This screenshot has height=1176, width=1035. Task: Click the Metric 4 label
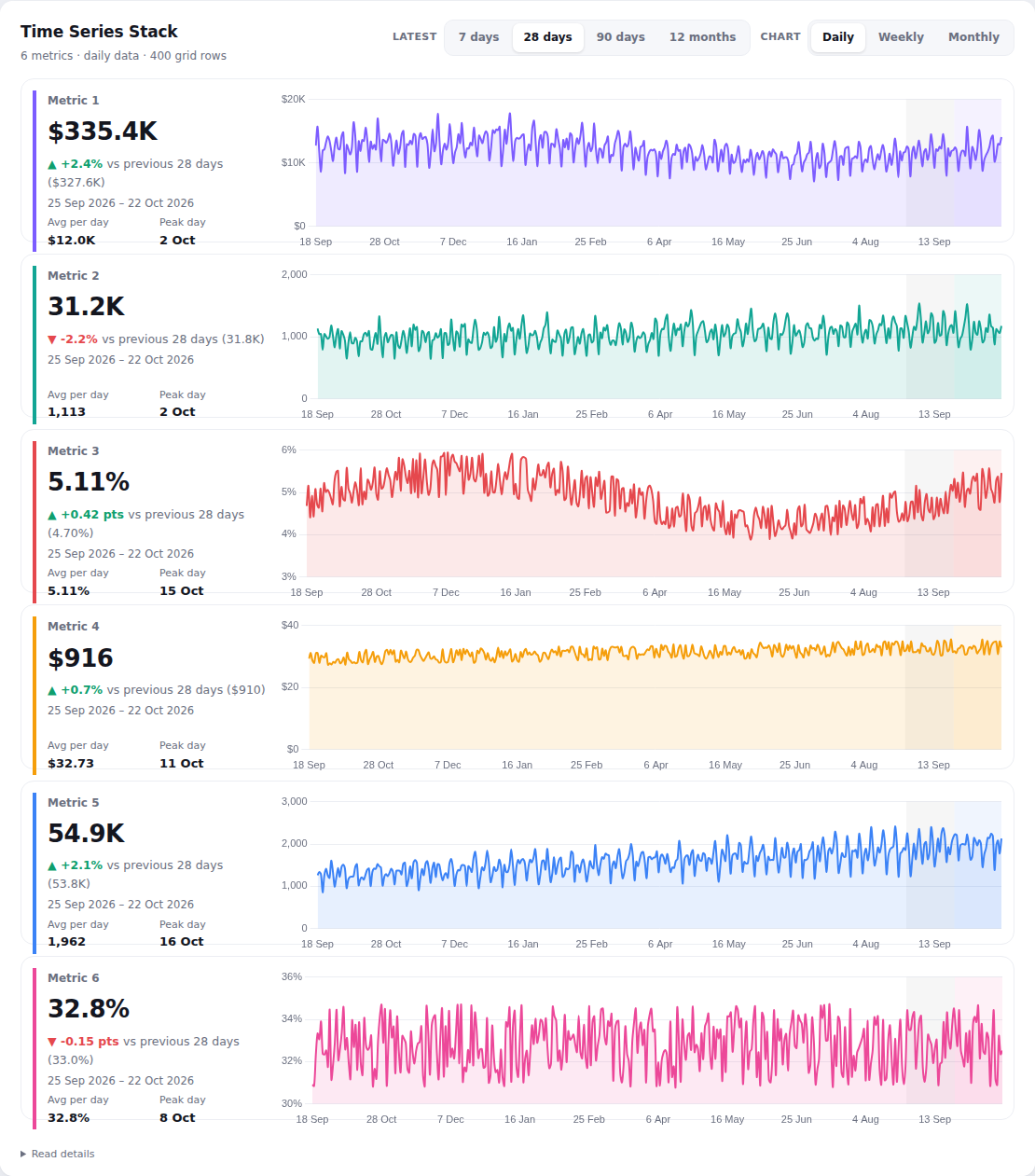pos(73,626)
